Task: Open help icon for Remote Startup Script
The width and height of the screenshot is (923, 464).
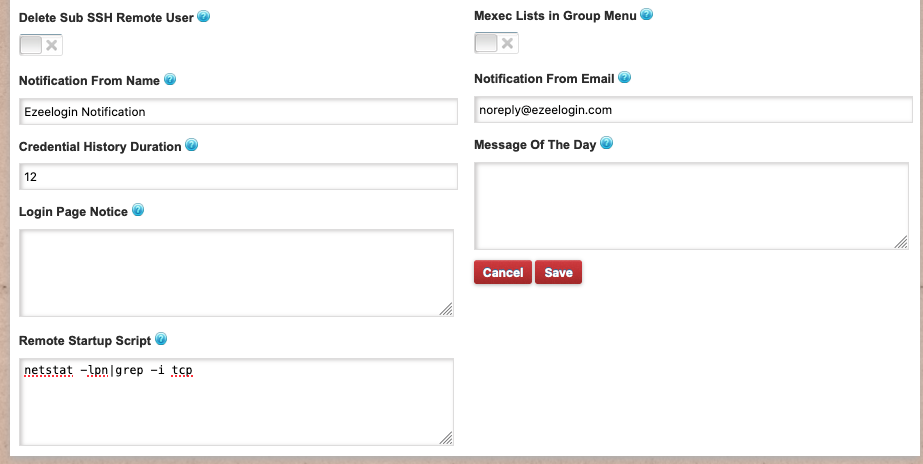Action: click(x=161, y=339)
